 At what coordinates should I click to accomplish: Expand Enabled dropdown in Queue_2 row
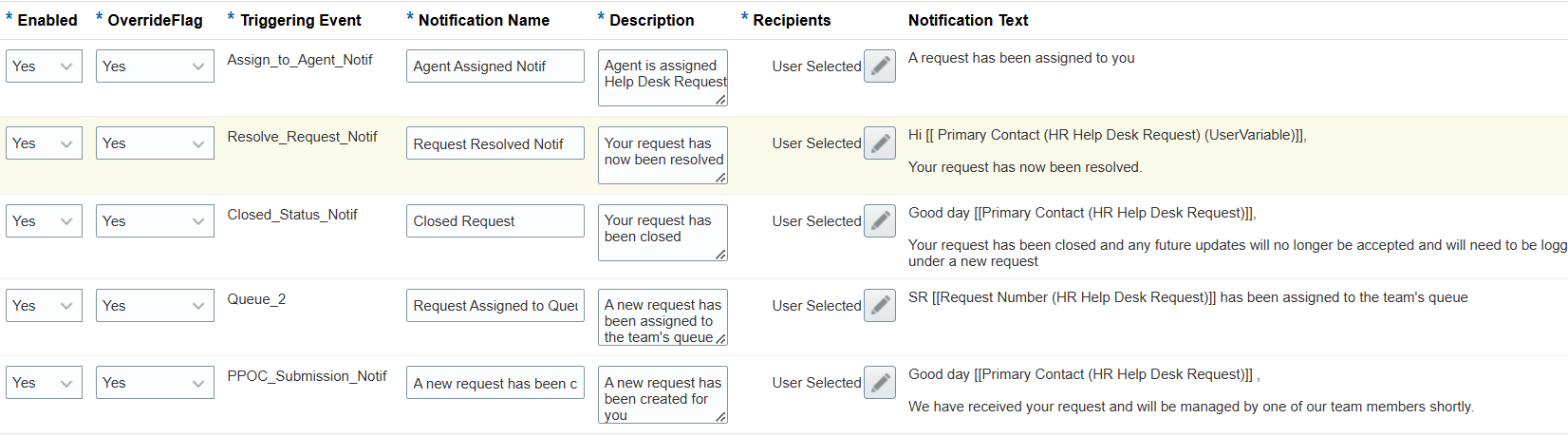44,306
